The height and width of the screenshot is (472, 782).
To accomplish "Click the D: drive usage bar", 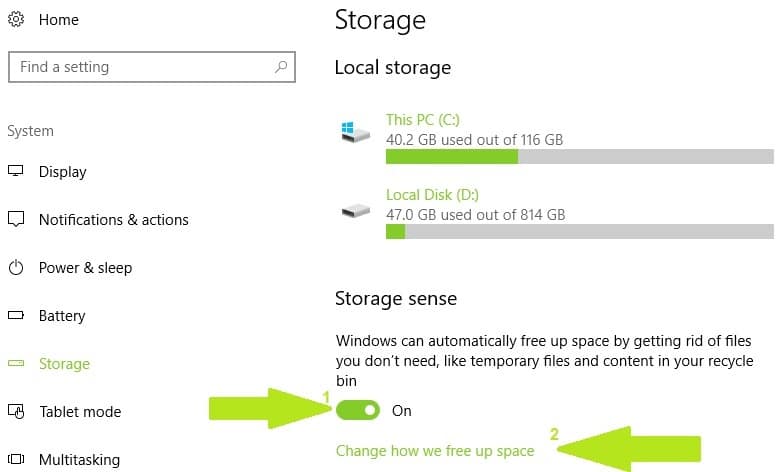I will coord(580,232).
